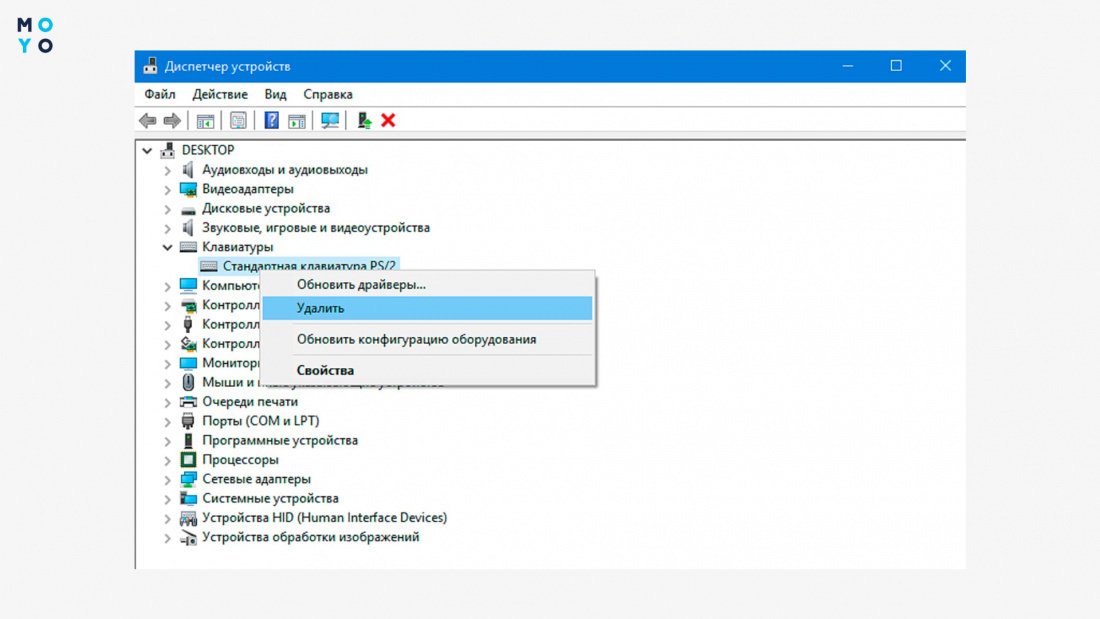Click the Properties toolbar icon
This screenshot has height=619, width=1100.
click(x=239, y=121)
